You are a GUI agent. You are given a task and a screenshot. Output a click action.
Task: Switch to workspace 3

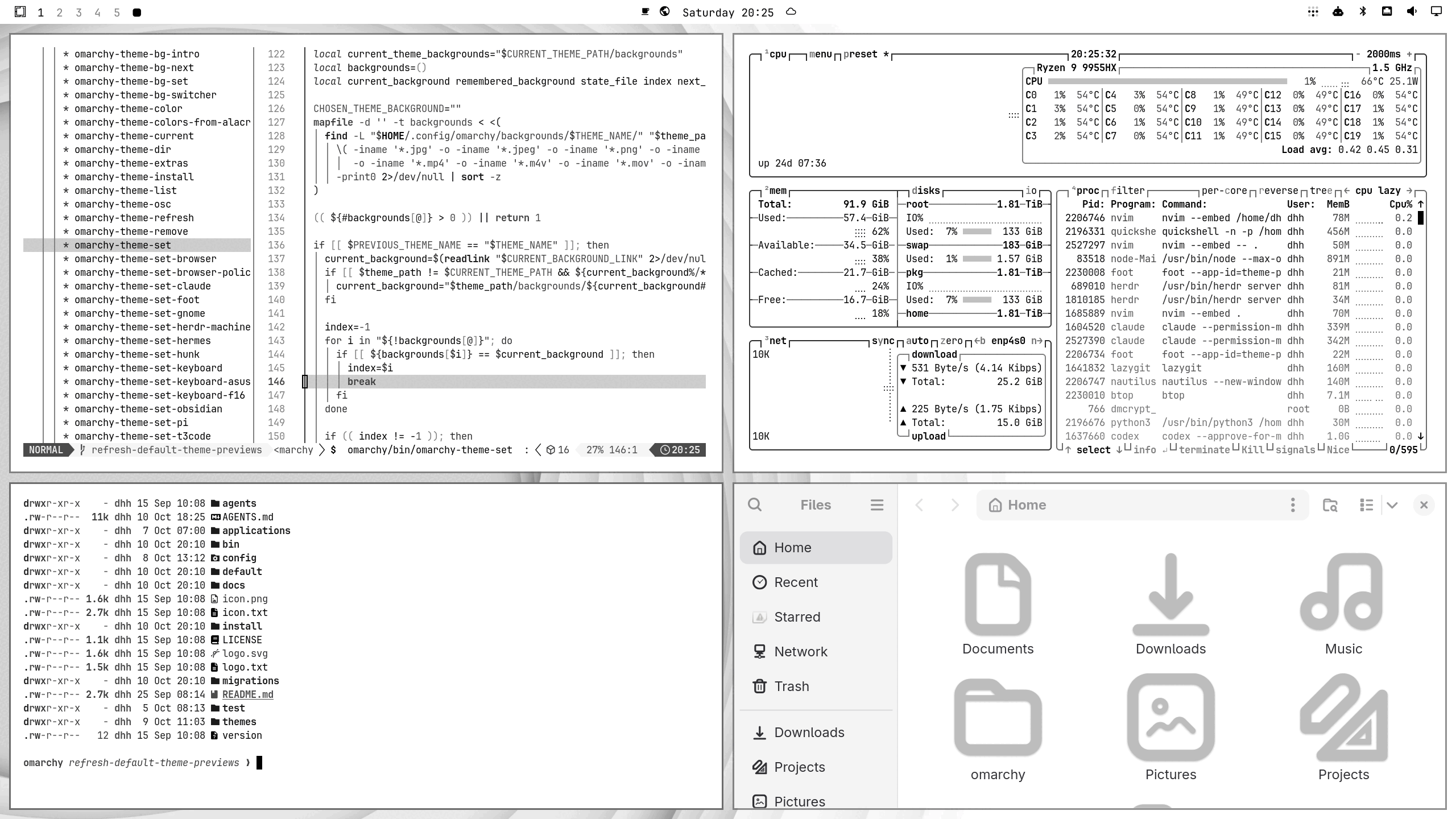pyautogui.click(x=78, y=12)
